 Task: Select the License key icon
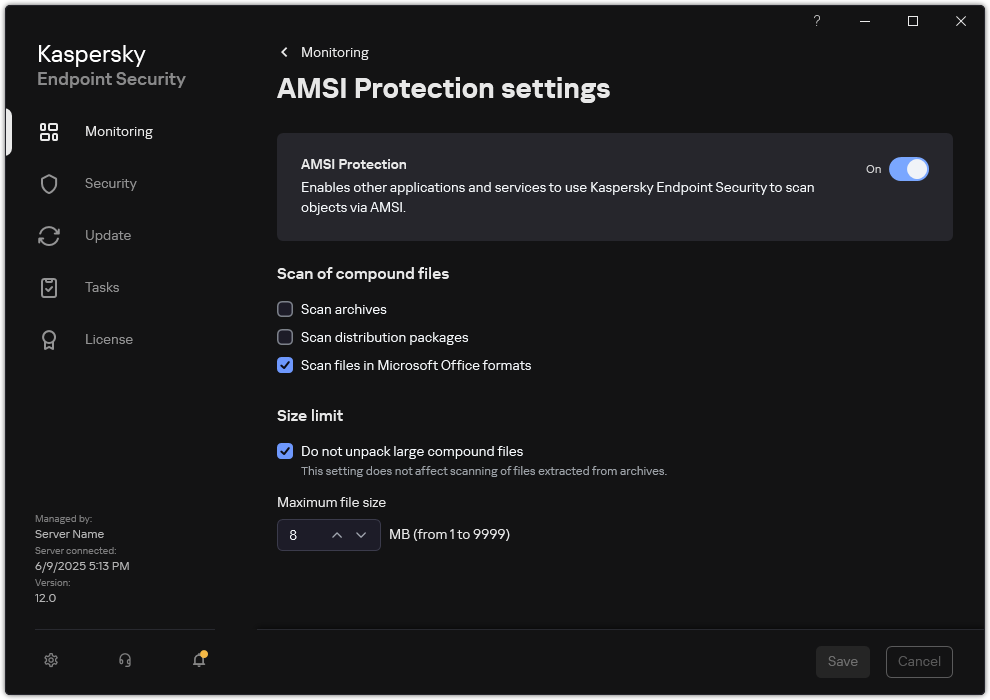(x=48, y=339)
